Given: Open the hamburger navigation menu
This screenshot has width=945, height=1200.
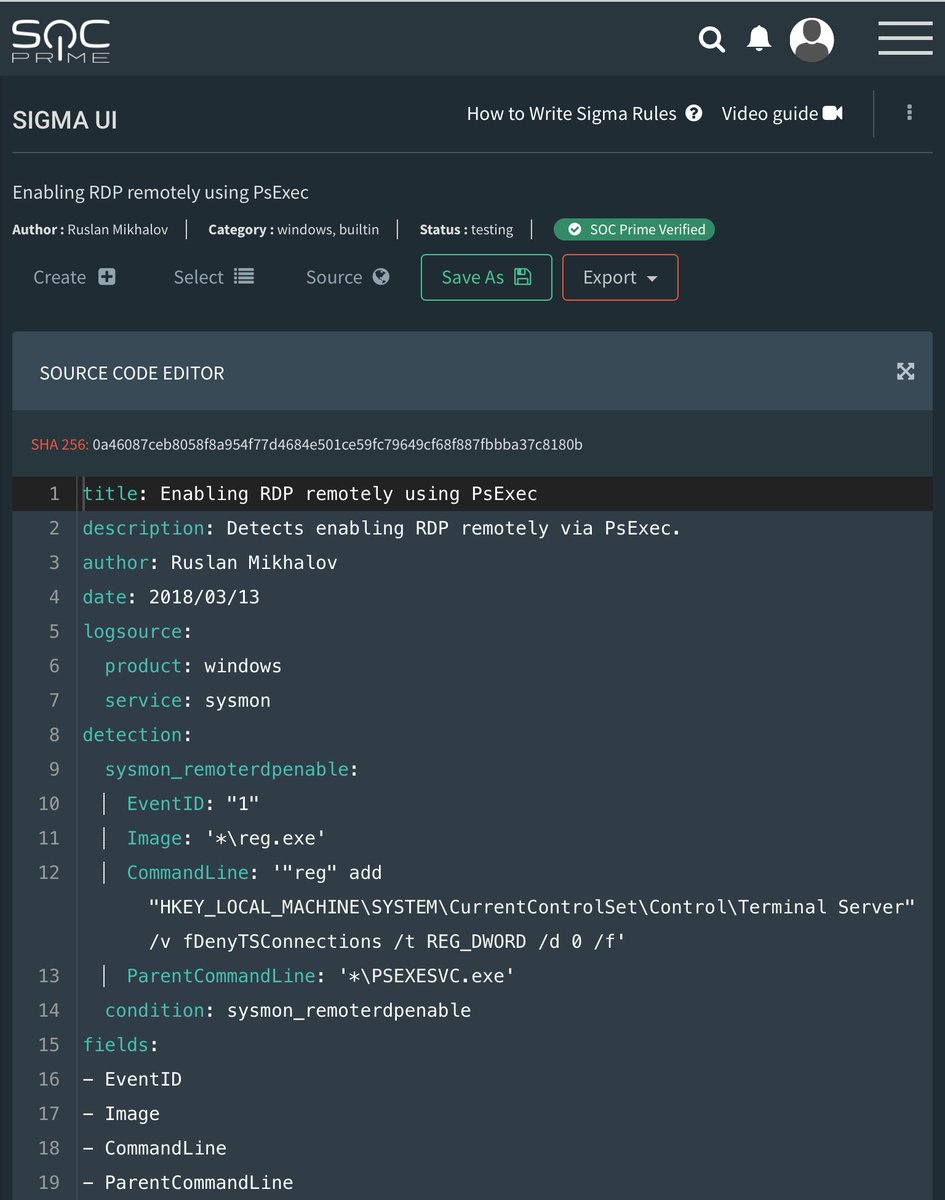Looking at the screenshot, I should (905, 38).
